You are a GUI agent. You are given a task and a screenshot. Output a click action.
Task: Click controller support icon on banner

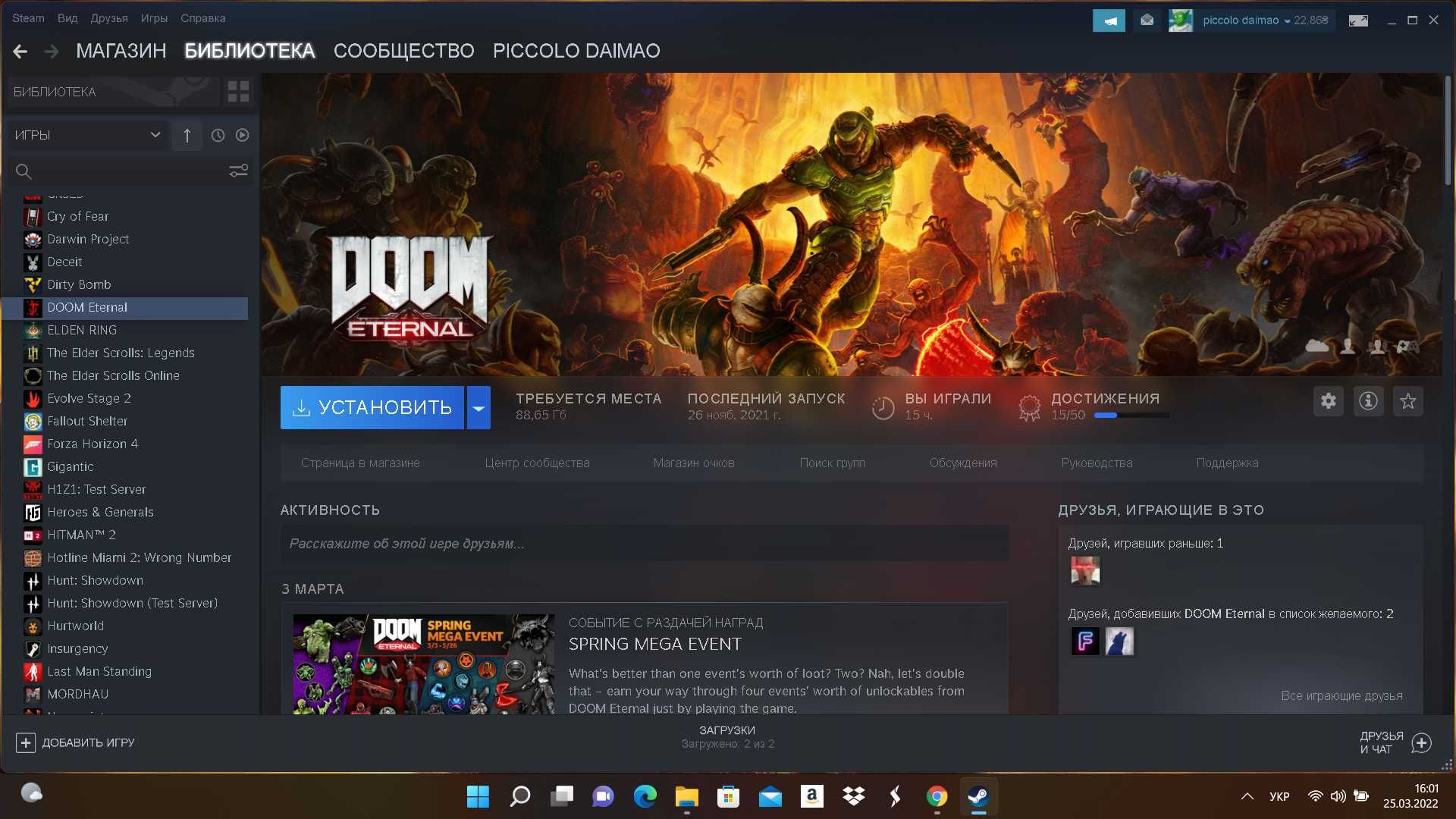[1407, 346]
